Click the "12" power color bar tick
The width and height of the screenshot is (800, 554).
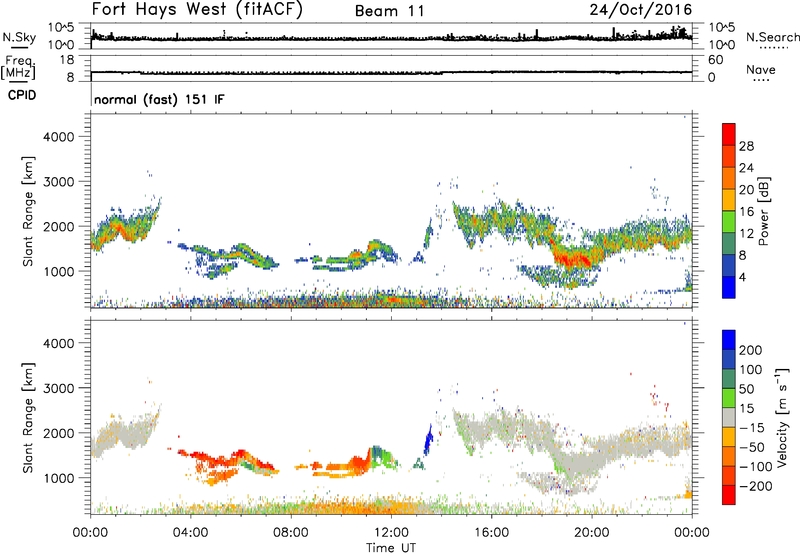click(x=746, y=234)
